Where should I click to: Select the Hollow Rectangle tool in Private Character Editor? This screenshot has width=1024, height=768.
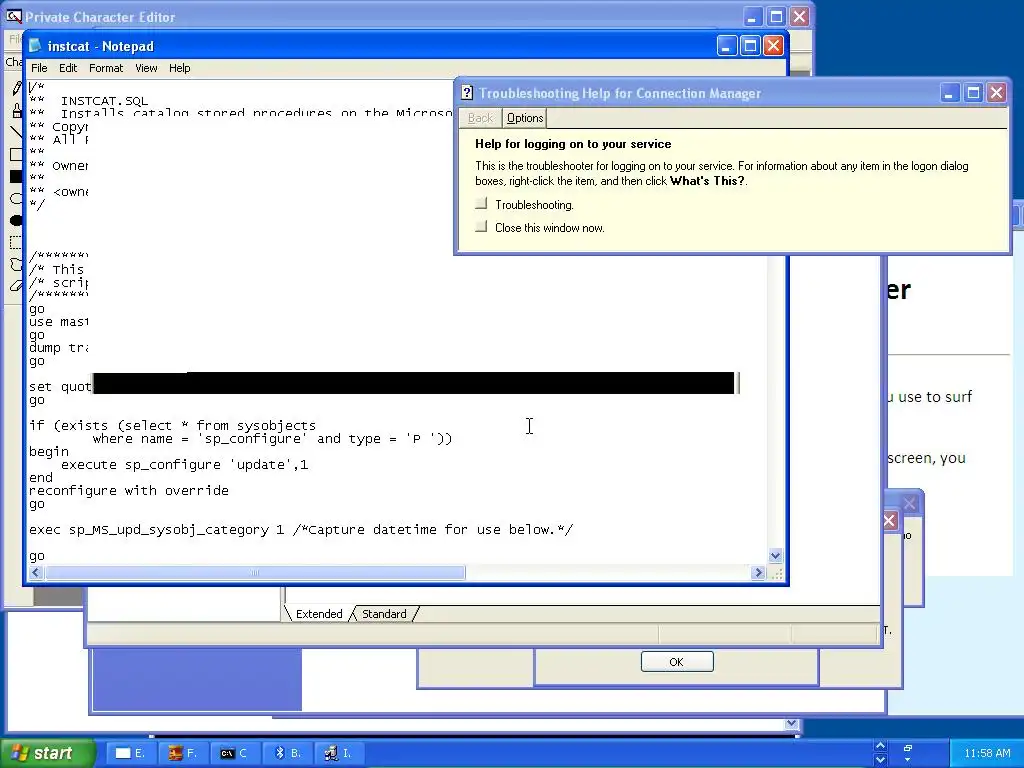click(x=16, y=155)
